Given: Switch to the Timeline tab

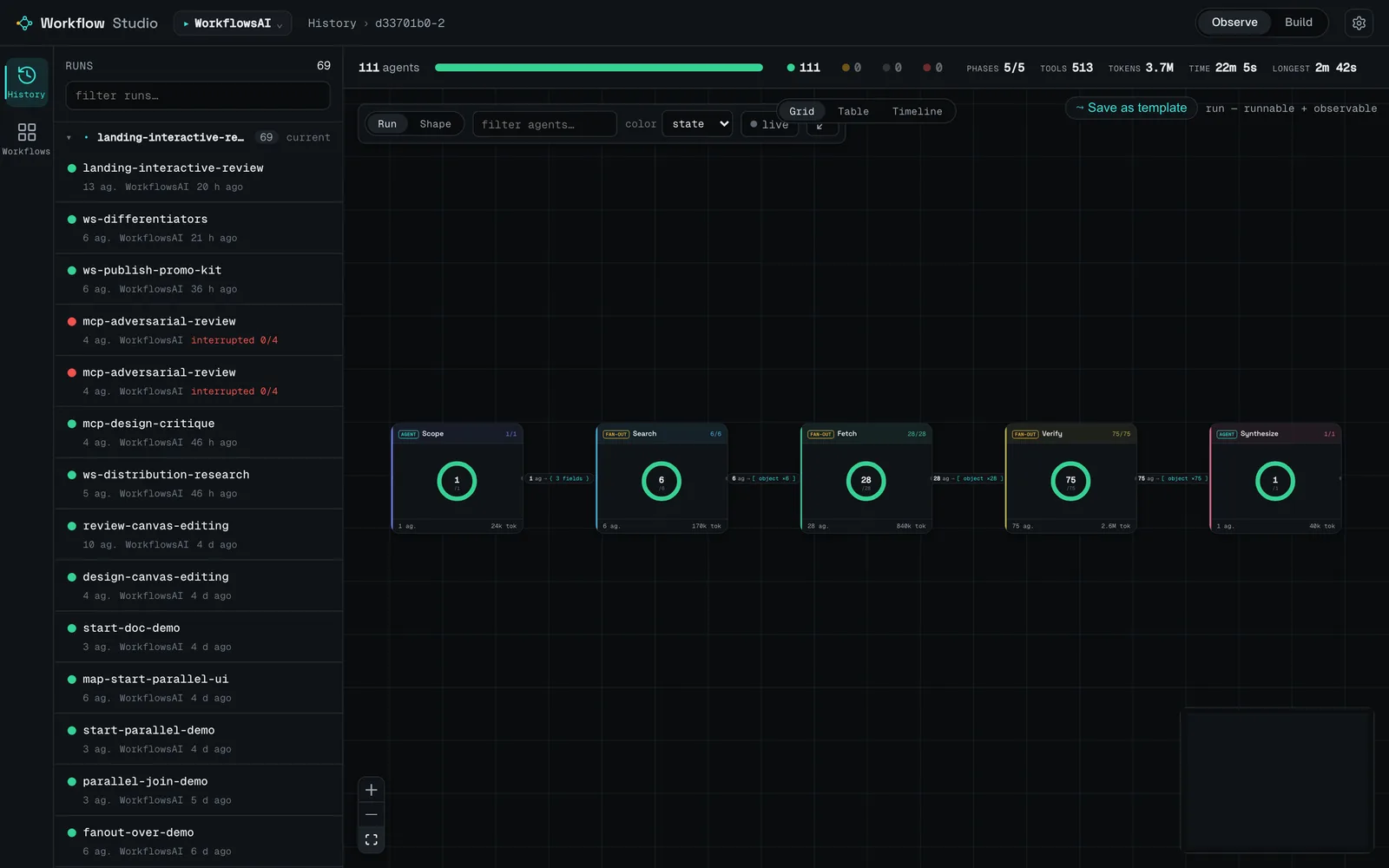Looking at the screenshot, I should 917,111.
